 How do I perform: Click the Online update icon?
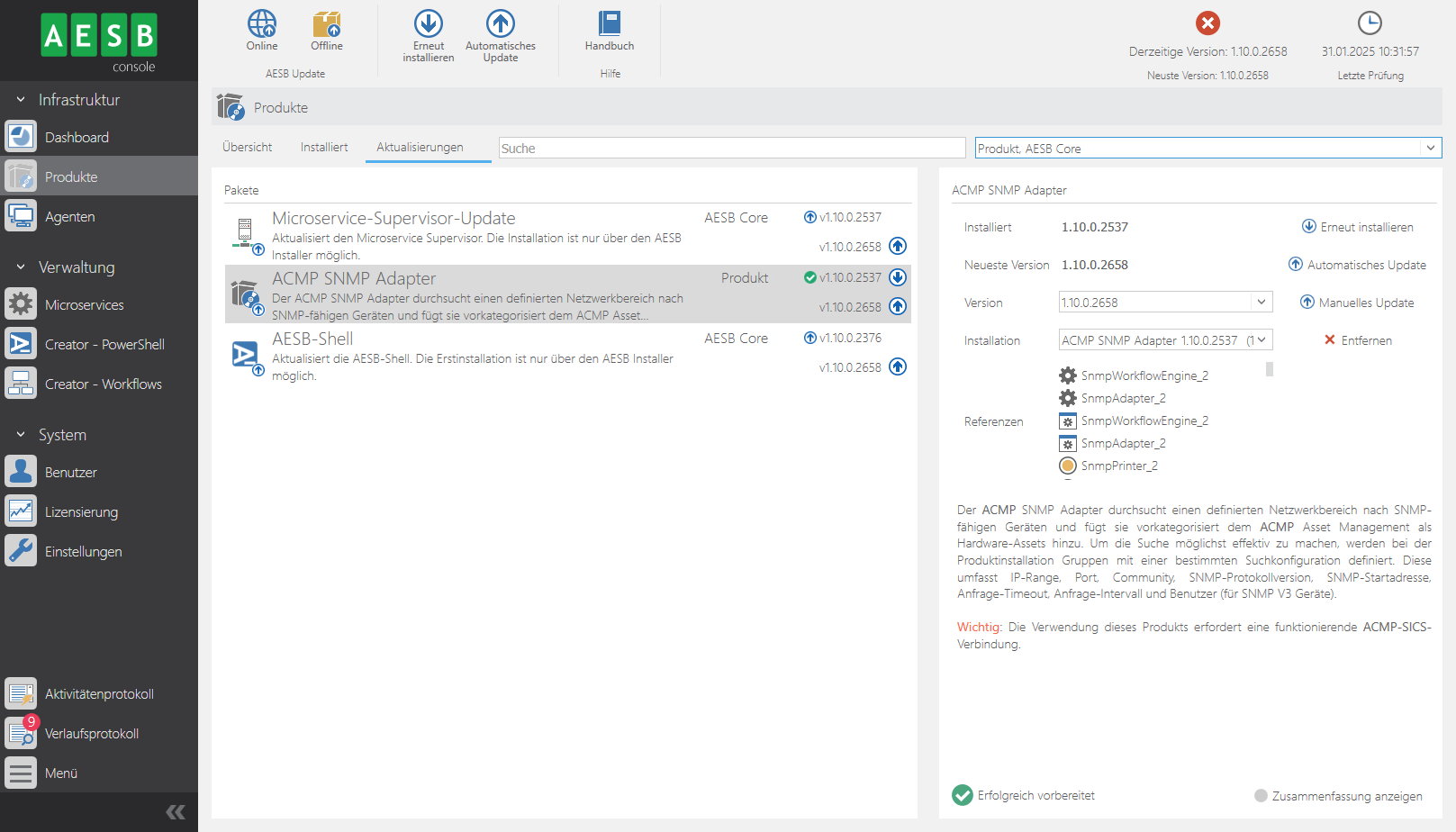click(262, 25)
